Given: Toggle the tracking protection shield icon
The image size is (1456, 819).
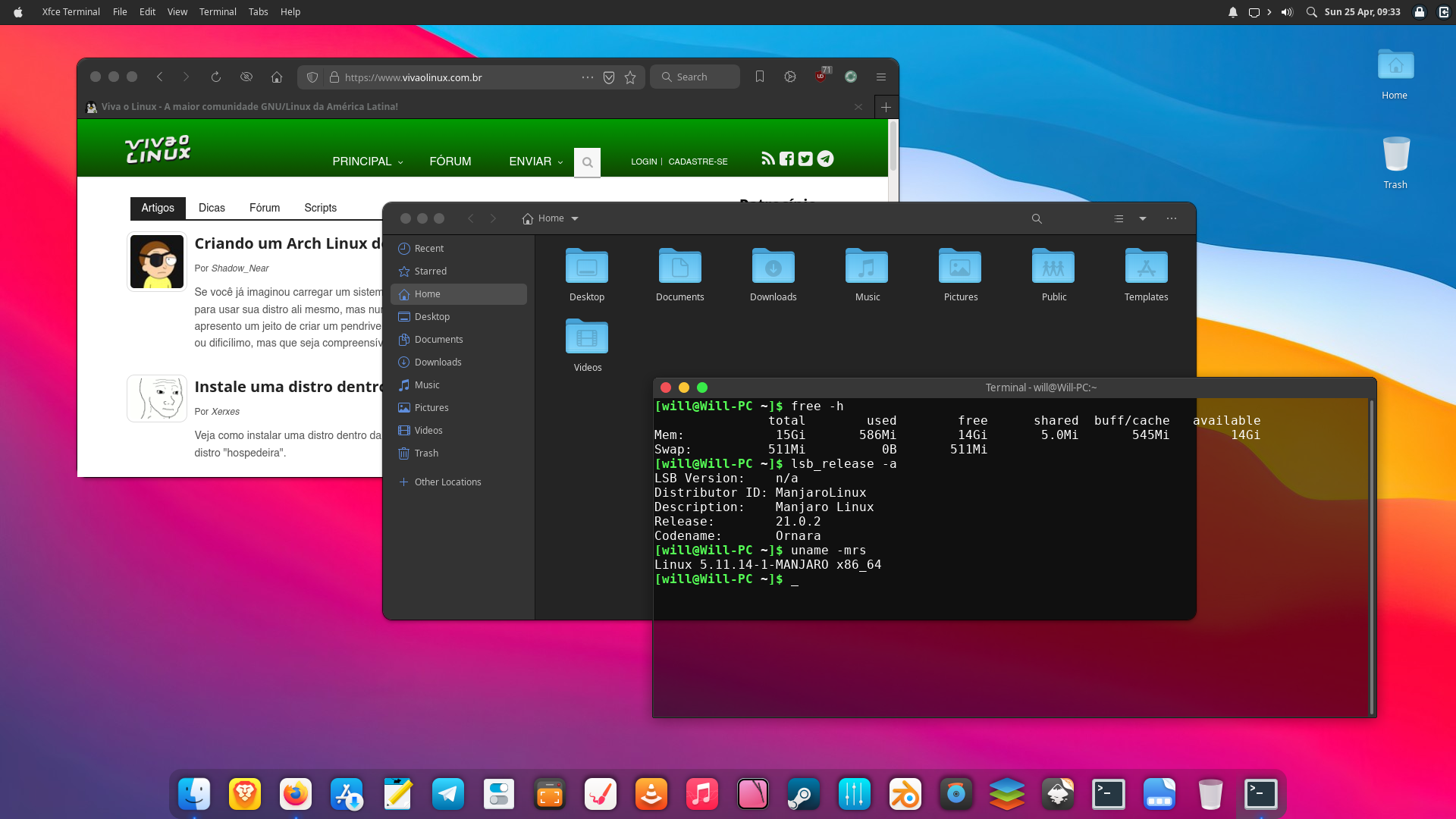Looking at the screenshot, I should tap(312, 77).
